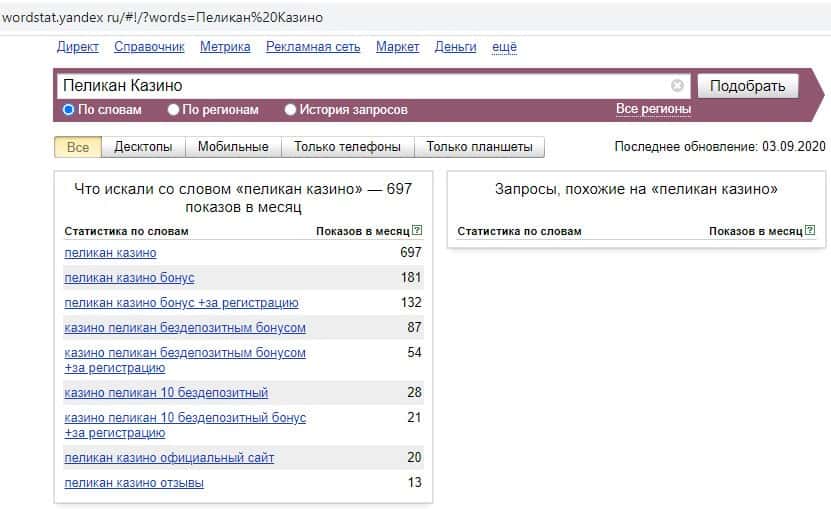Go to the «Метрика» link
831x509 pixels.
225,47
